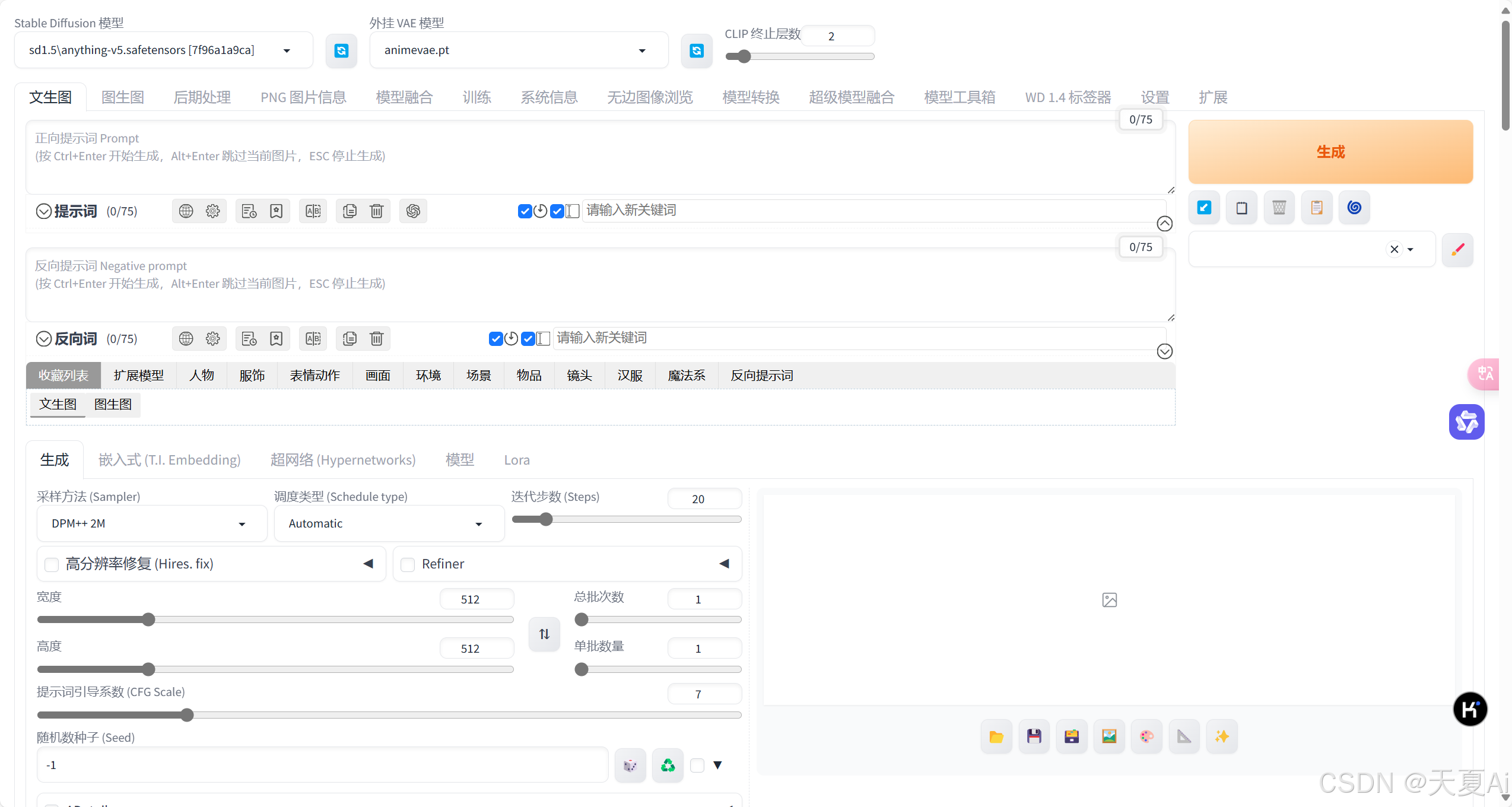The width and height of the screenshot is (1512, 807).
Task: Click the open output folder icon
Action: pos(996,737)
